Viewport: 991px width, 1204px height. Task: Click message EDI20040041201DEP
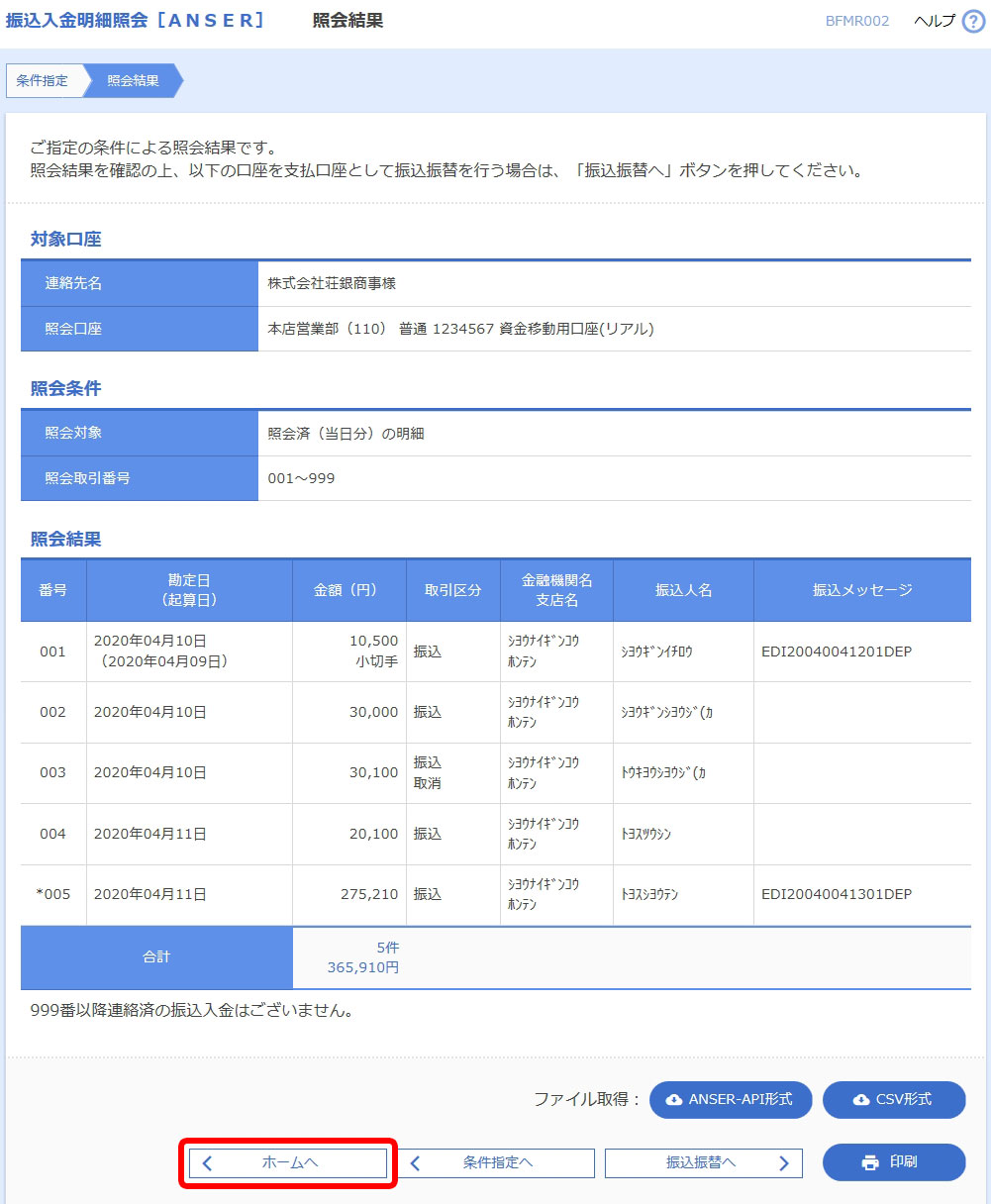point(837,652)
